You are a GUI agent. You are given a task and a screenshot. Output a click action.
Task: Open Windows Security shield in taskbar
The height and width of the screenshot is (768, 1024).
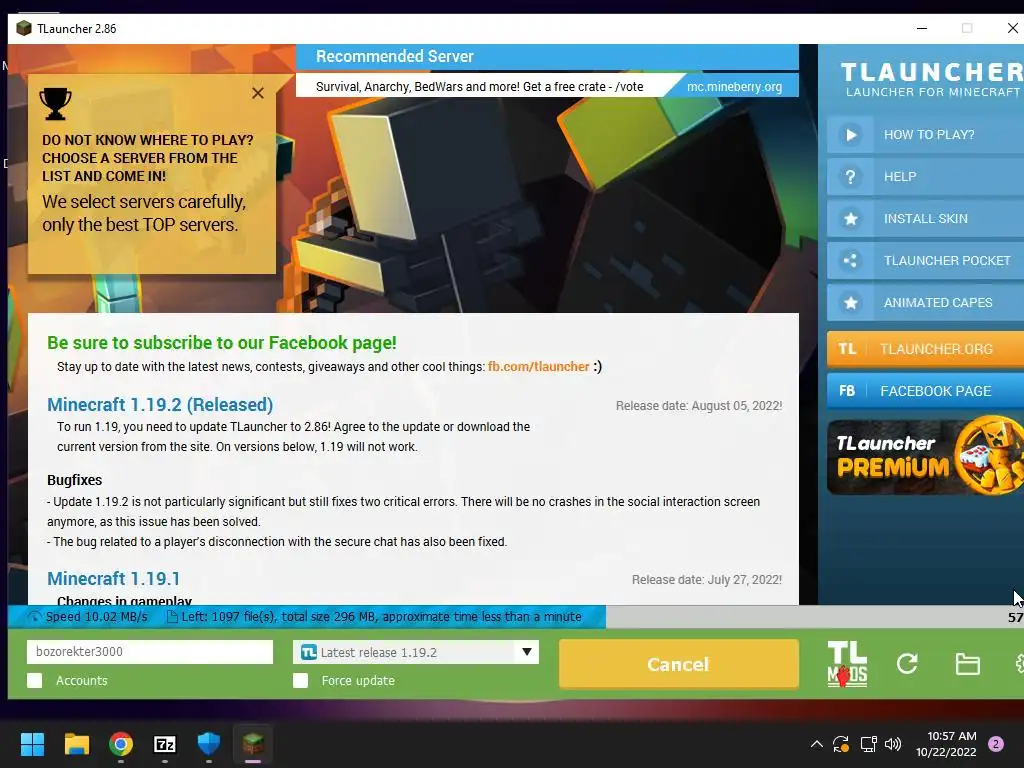pyautogui.click(x=208, y=744)
